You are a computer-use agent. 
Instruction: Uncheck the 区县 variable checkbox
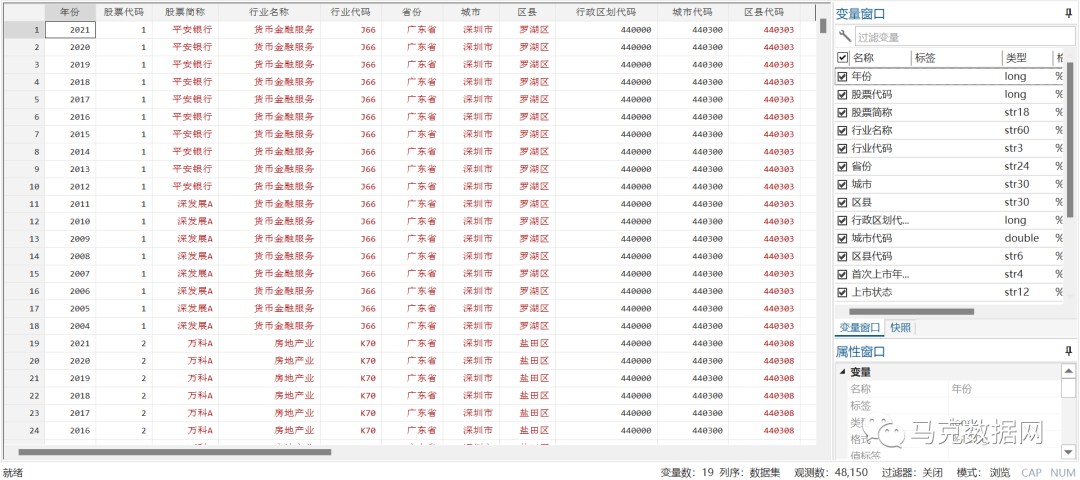pos(842,202)
